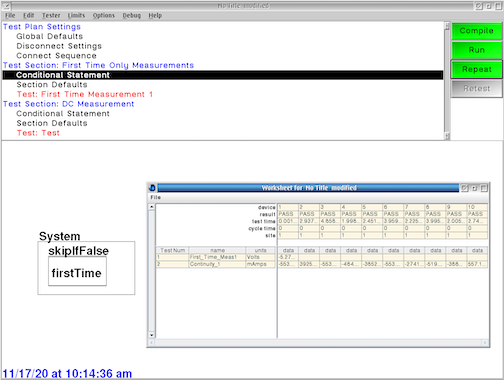
Task: Click the Connect Sequence entry
Action: 56,56
